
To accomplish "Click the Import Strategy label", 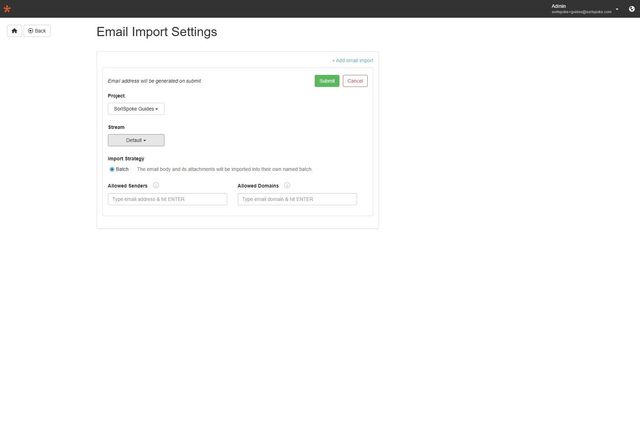I will point(126,158).
